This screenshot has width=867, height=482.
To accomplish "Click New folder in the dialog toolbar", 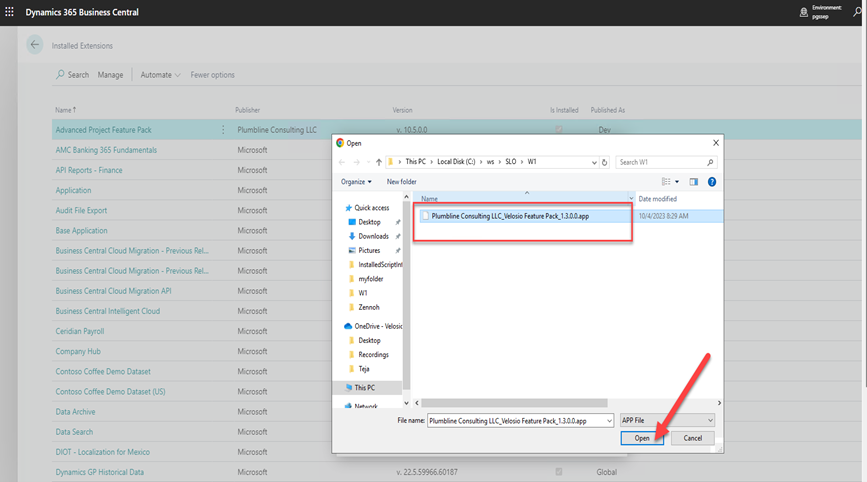I will pyautogui.click(x=401, y=182).
